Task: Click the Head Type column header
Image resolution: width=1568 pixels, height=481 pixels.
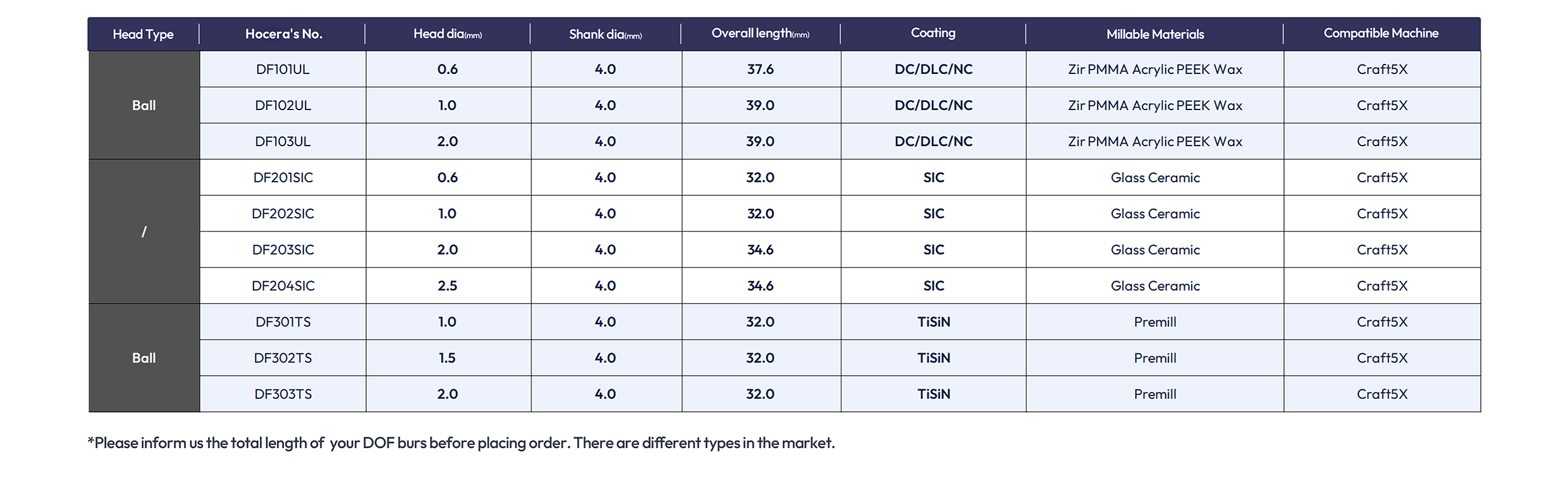Action: tap(143, 34)
